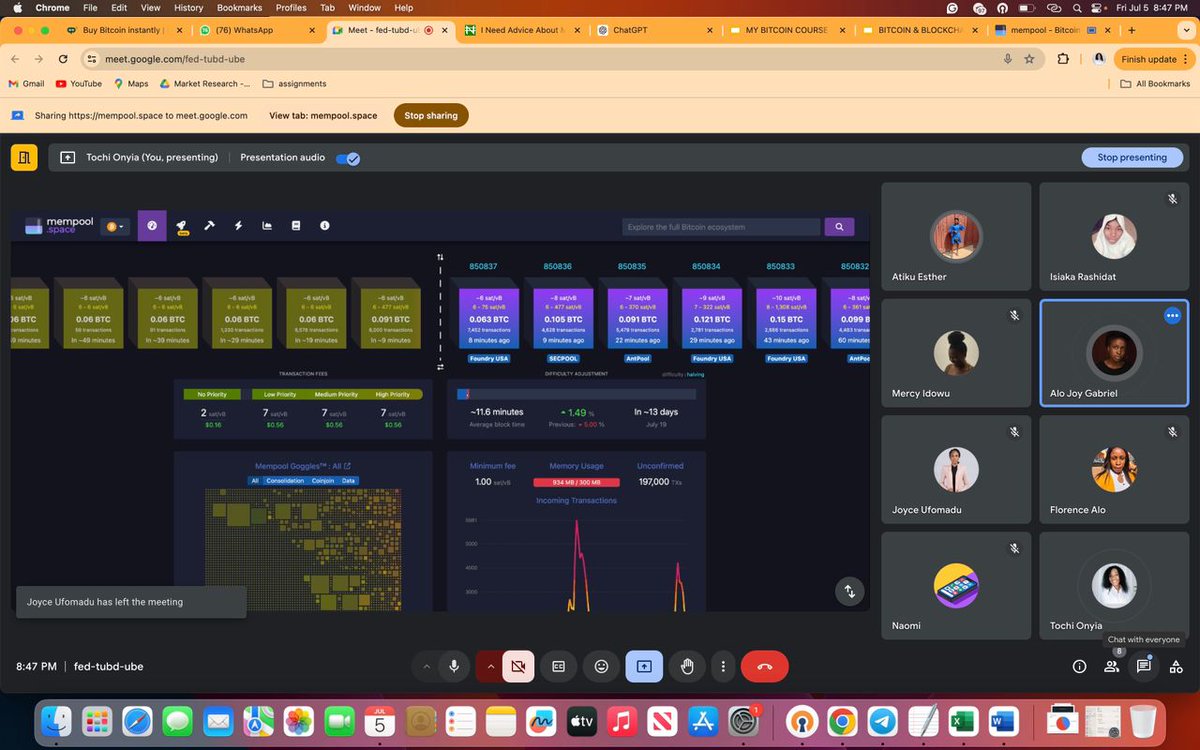Switch to the ChatGPT tab

pyautogui.click(x=655, y=30)
